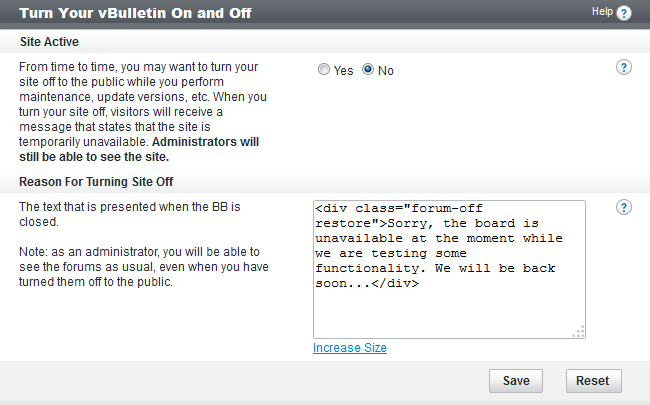
Task: Click the "text that is presented" description
Action: (x=130, y=213)
